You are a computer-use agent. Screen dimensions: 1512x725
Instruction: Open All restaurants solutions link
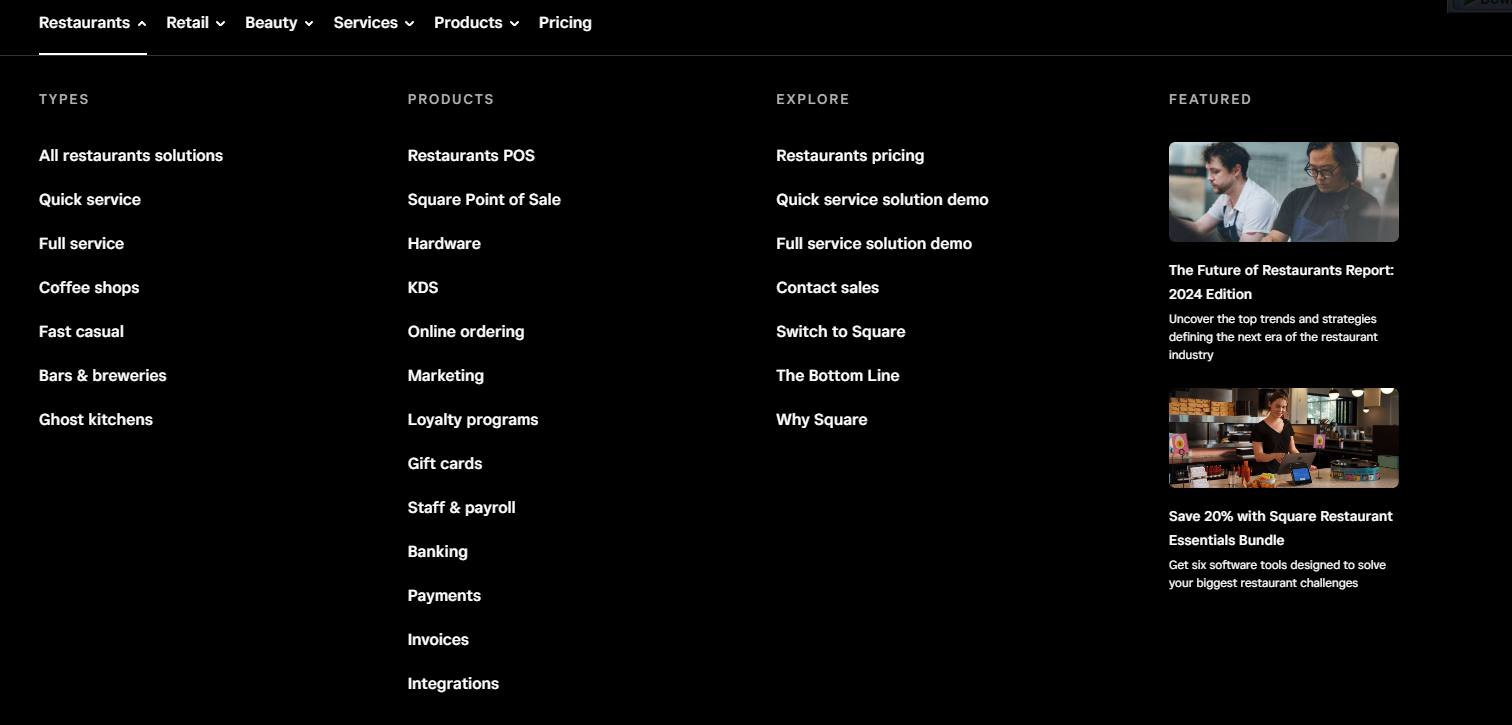[131, 156]
